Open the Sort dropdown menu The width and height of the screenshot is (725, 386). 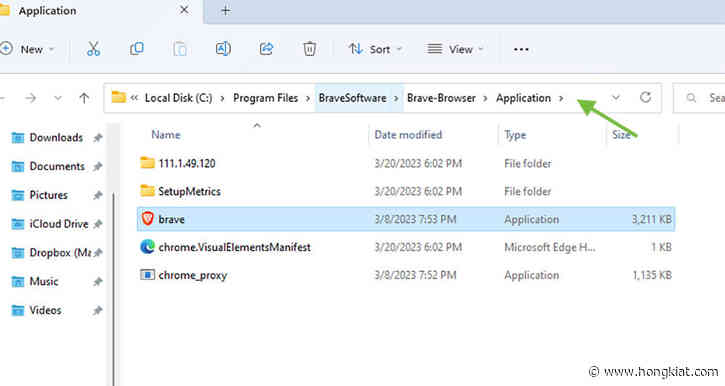(x=375, y=49)
